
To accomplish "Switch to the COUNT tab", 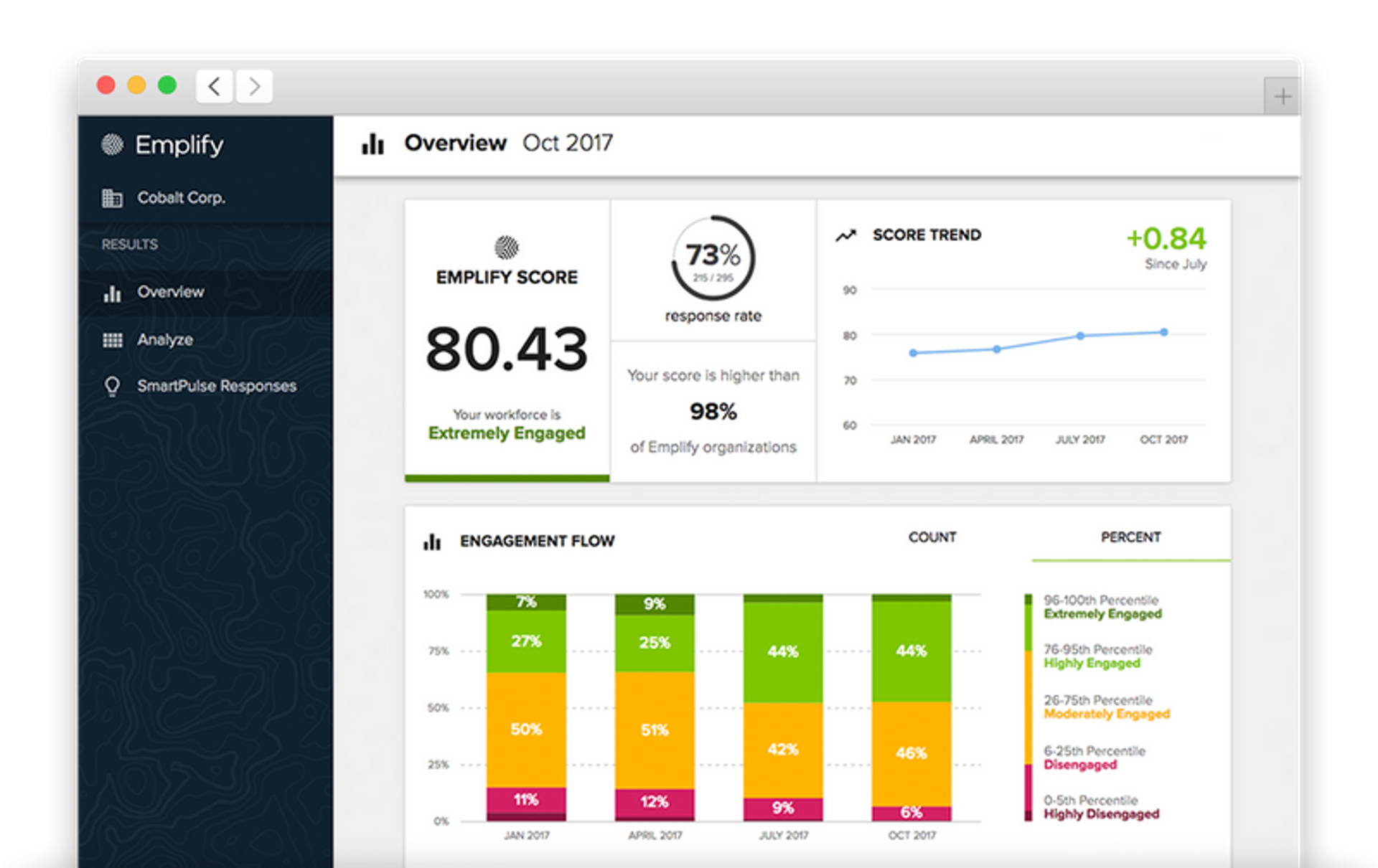I will [932, 537].
